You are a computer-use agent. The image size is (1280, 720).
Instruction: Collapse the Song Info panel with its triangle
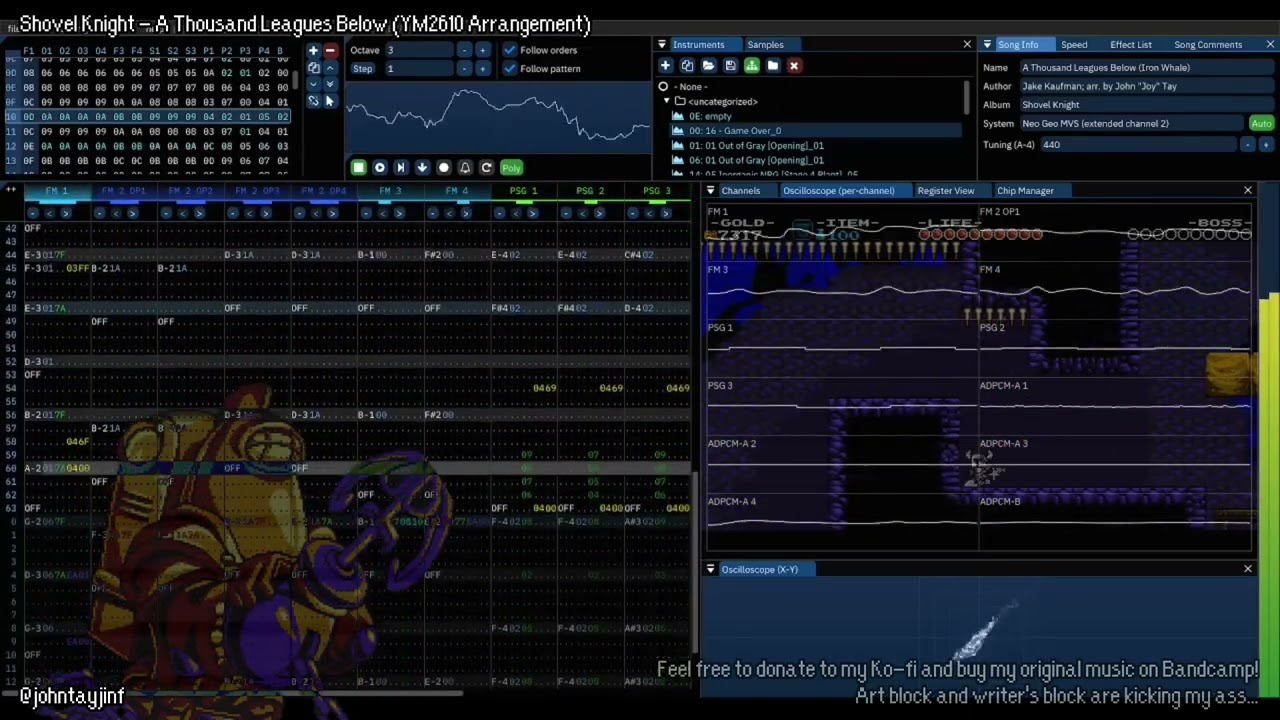[x=987, y=44]
